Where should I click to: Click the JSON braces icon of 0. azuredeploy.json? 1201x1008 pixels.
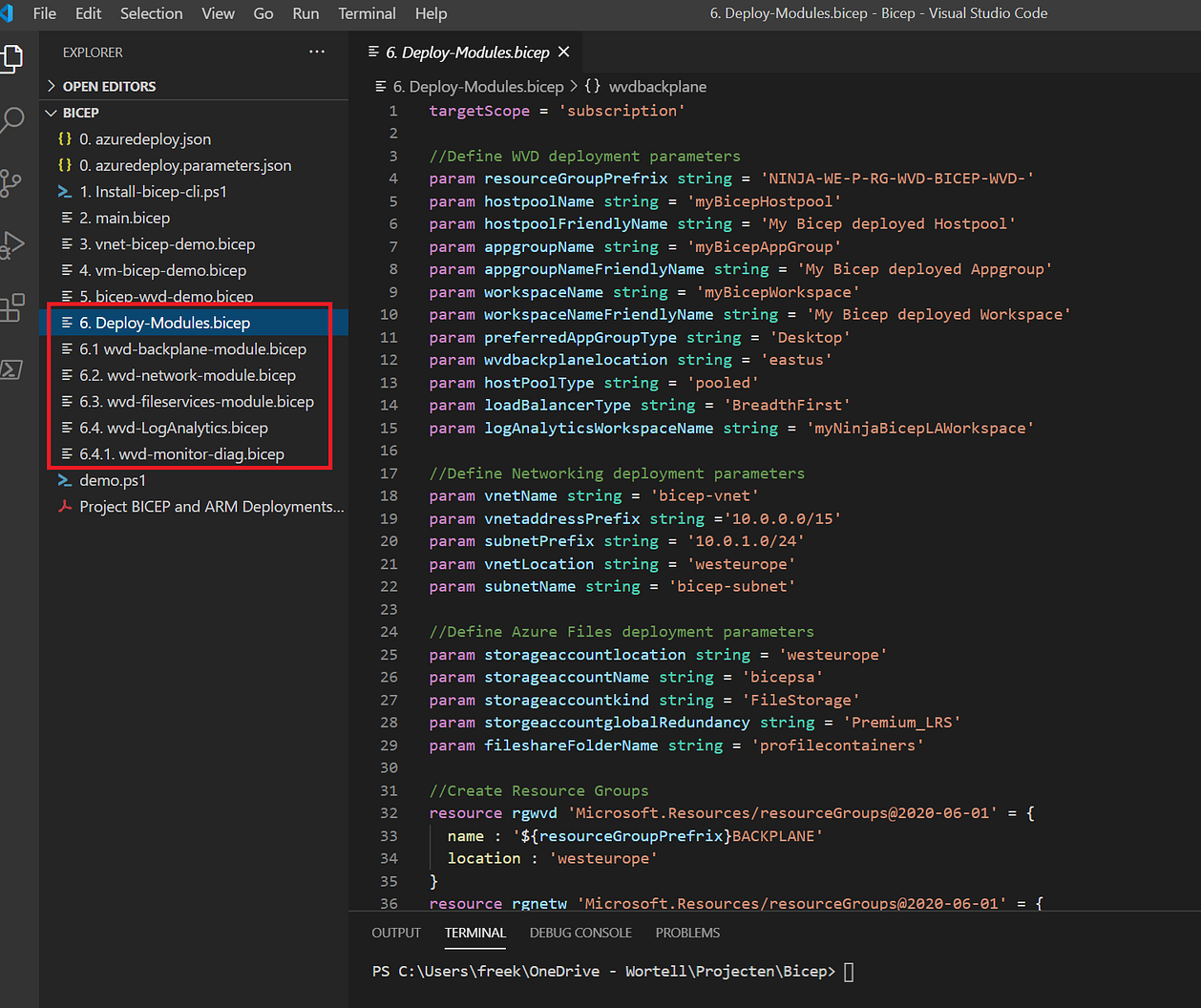tap(65, 139)
